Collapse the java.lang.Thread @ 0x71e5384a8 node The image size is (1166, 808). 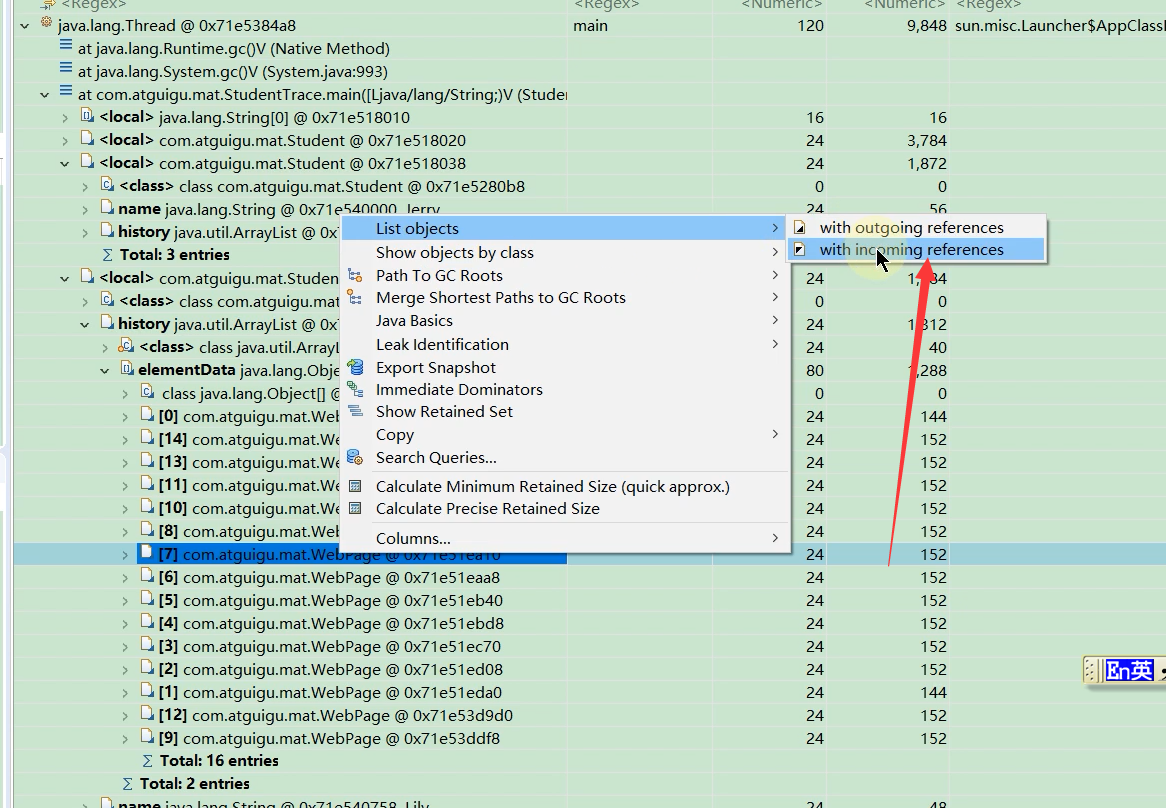point(25,26)
